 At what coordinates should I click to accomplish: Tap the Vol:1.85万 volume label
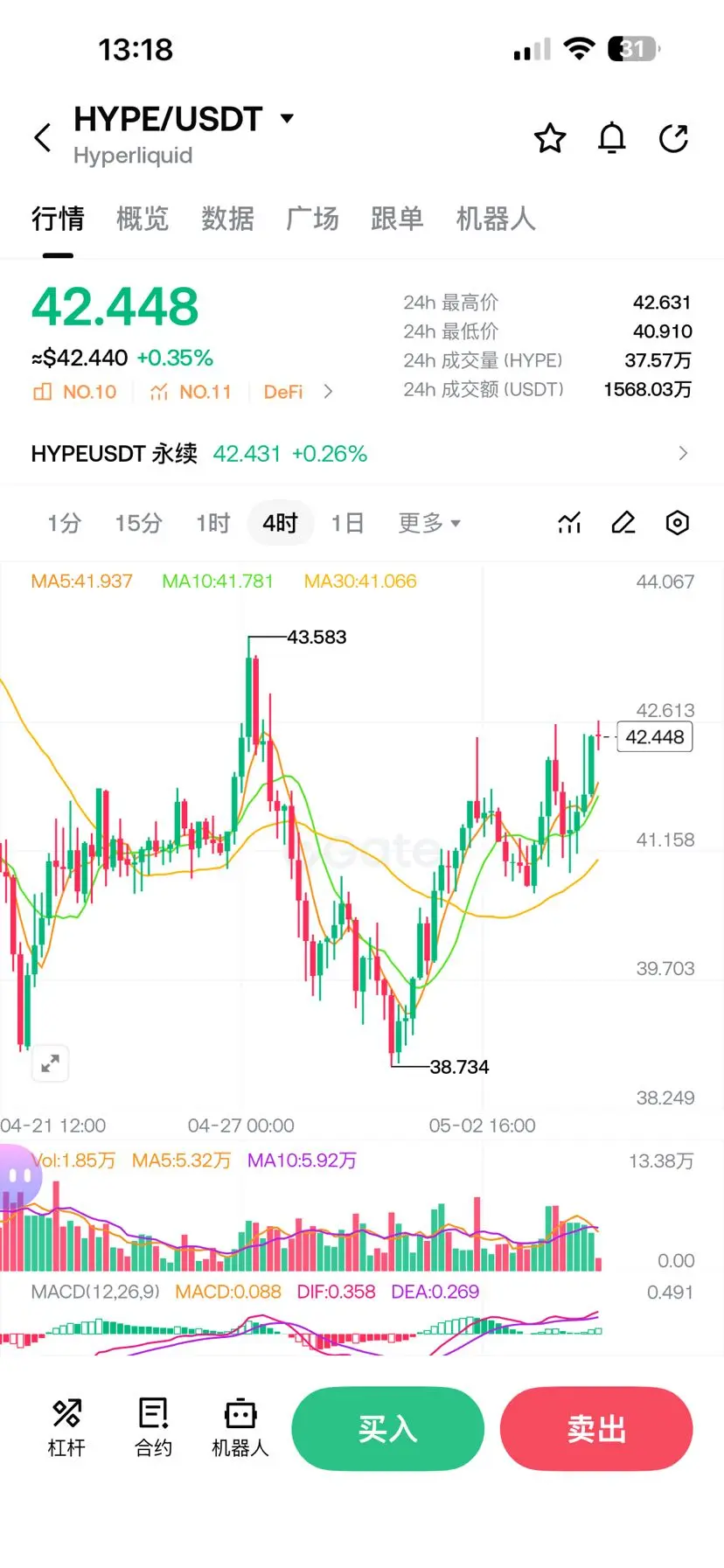[73, 1160]
